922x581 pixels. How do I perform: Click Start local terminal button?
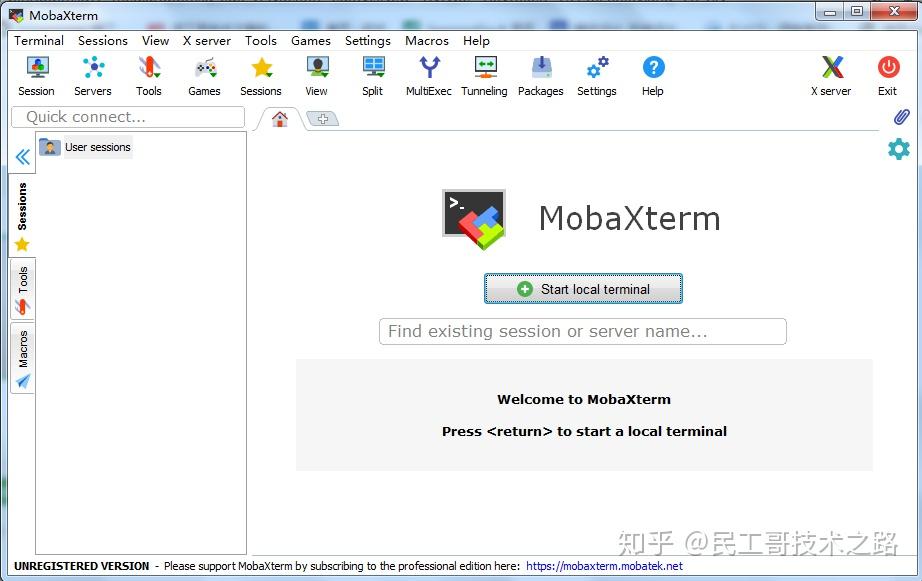tap(583, 289)
